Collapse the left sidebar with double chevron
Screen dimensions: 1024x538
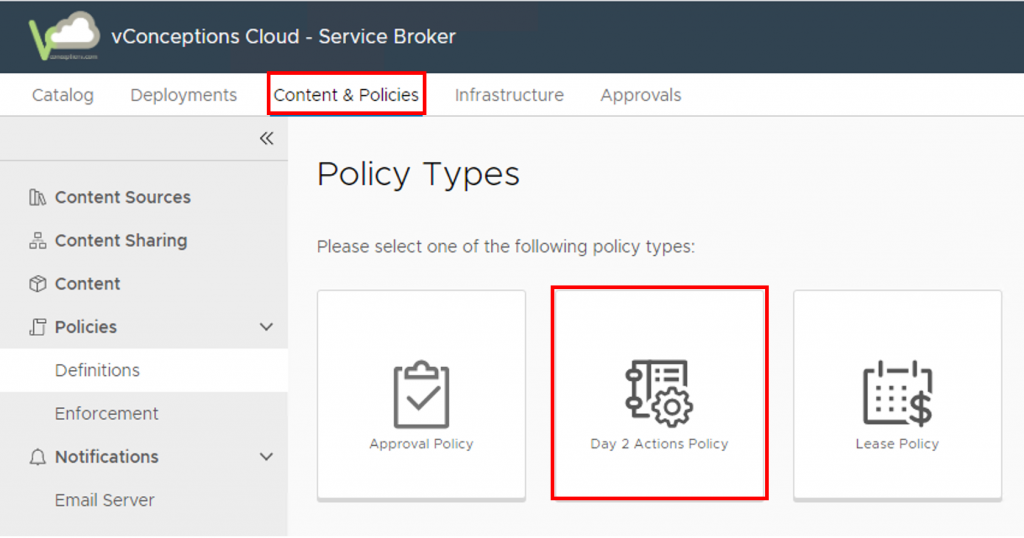click(x=266, y=138)
